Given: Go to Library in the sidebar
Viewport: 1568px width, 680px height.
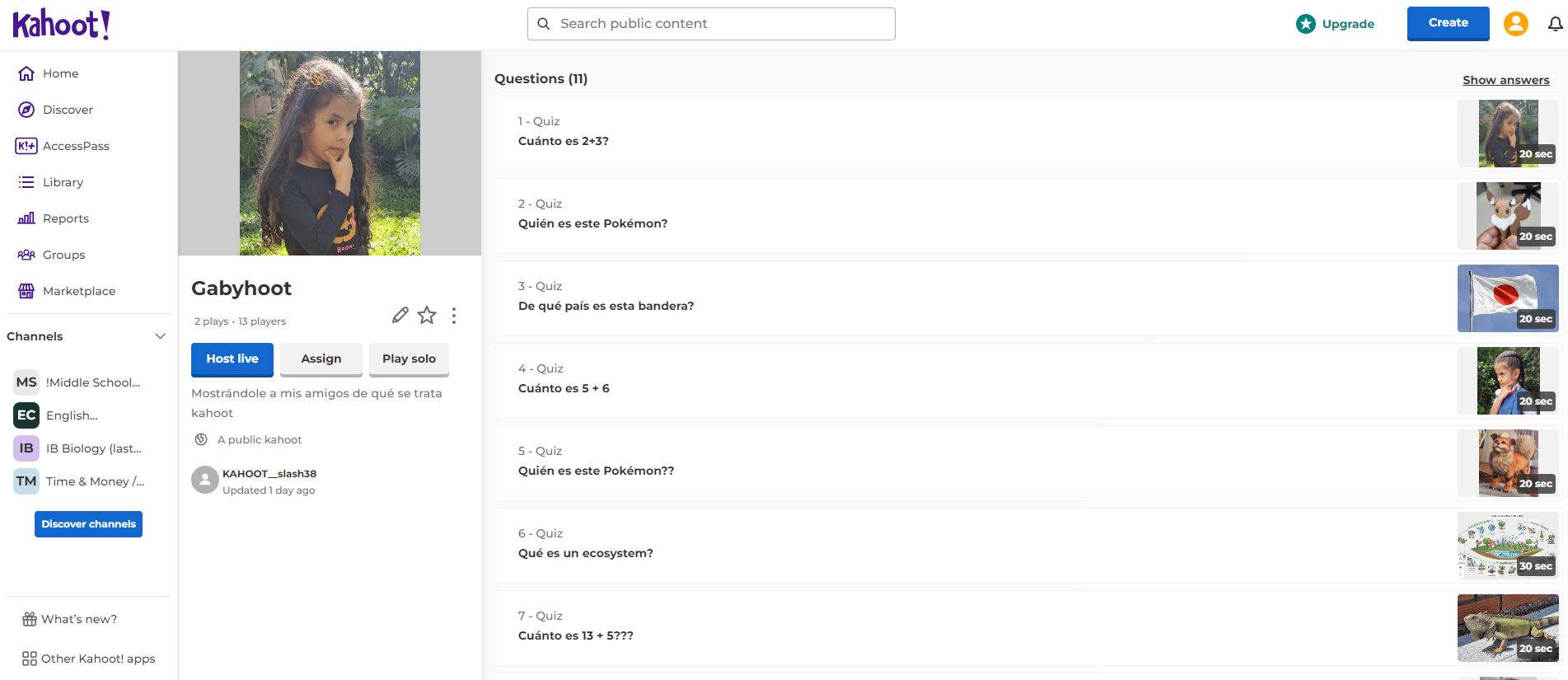Looking at the screenshot, I should coord(63,182).
